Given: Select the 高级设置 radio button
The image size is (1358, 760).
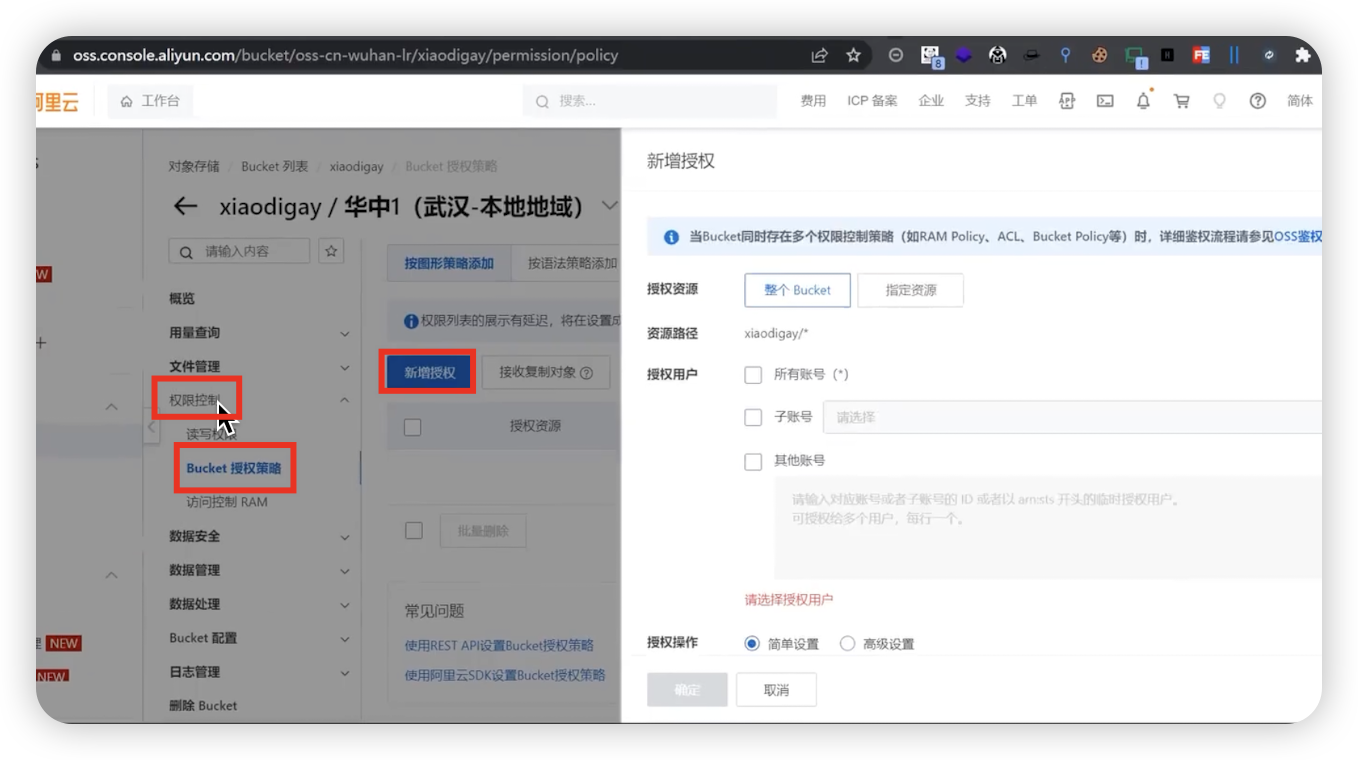Looking at the screenshot, I should pos(847,644).
